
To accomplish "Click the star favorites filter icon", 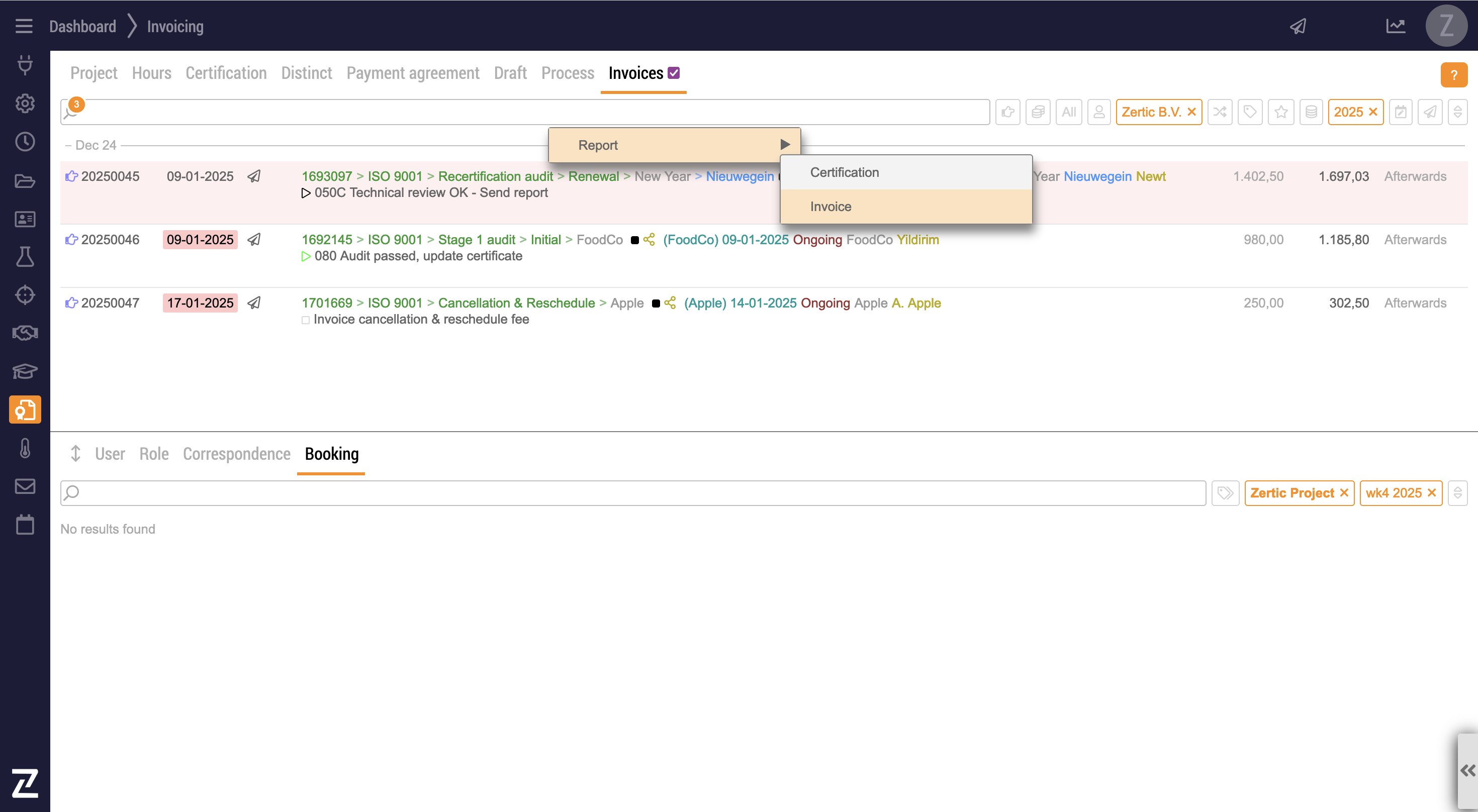I will click(x=1280, y=112).
